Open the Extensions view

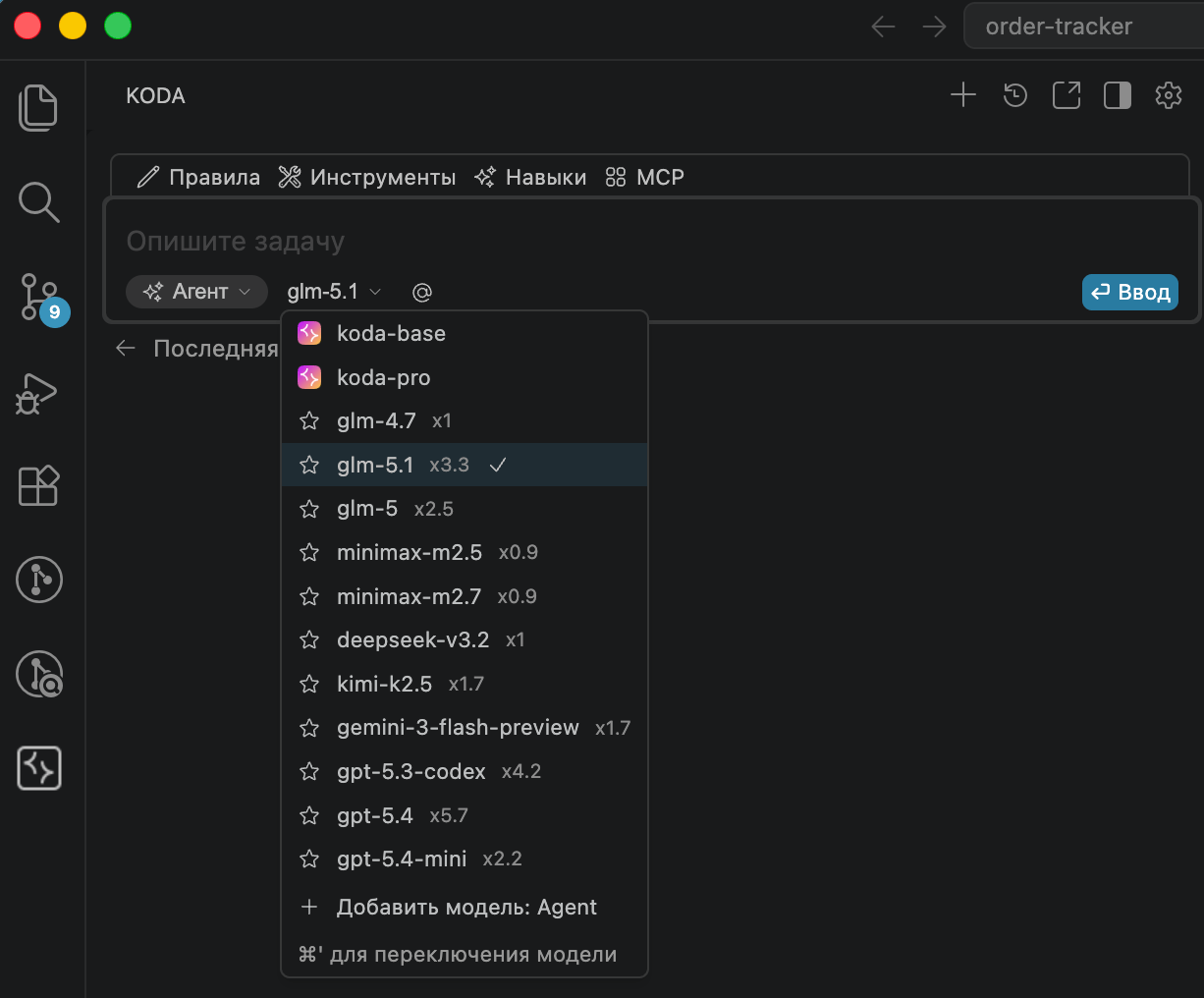(x=38, y=485)
